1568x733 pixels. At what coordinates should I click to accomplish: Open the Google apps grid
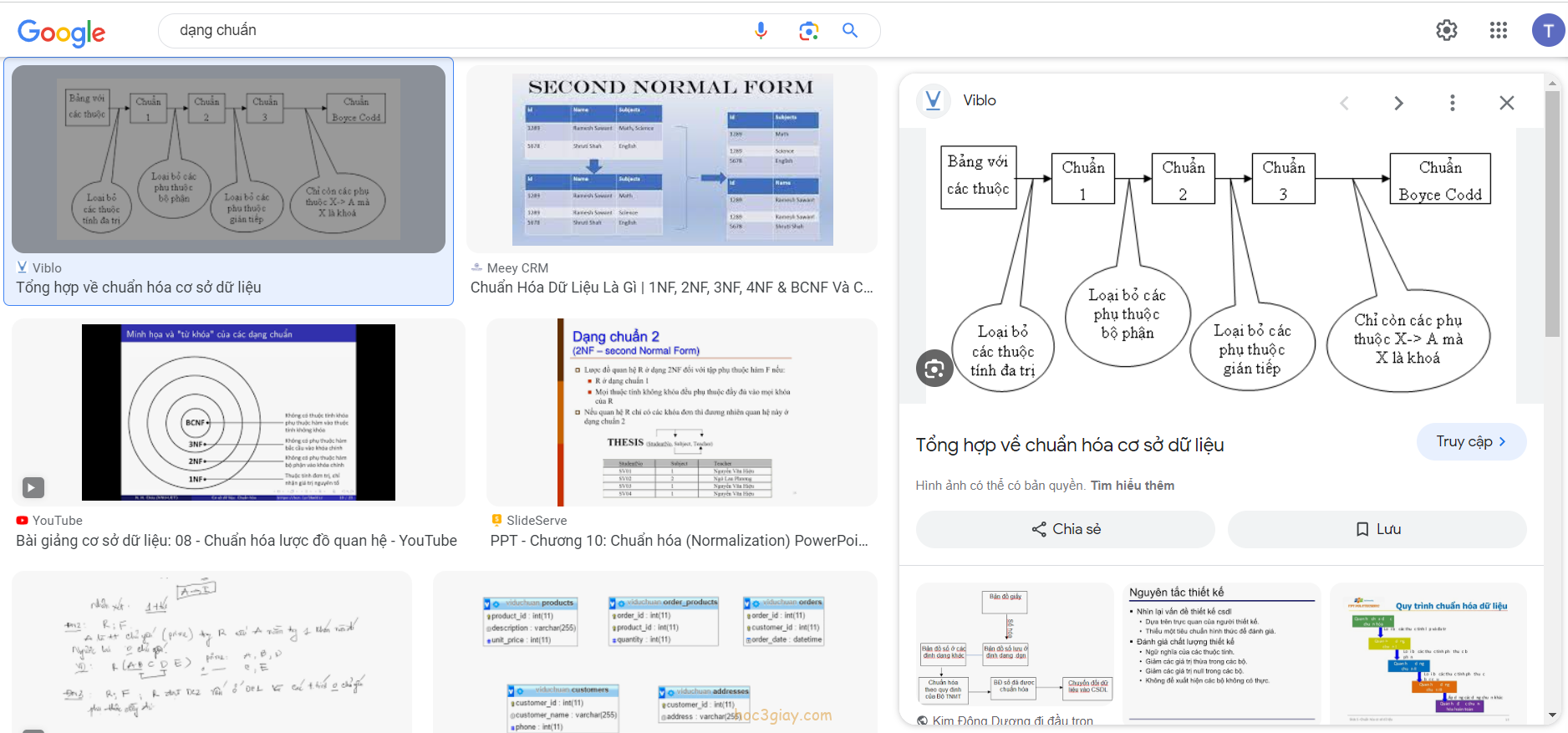(1498, 31)
